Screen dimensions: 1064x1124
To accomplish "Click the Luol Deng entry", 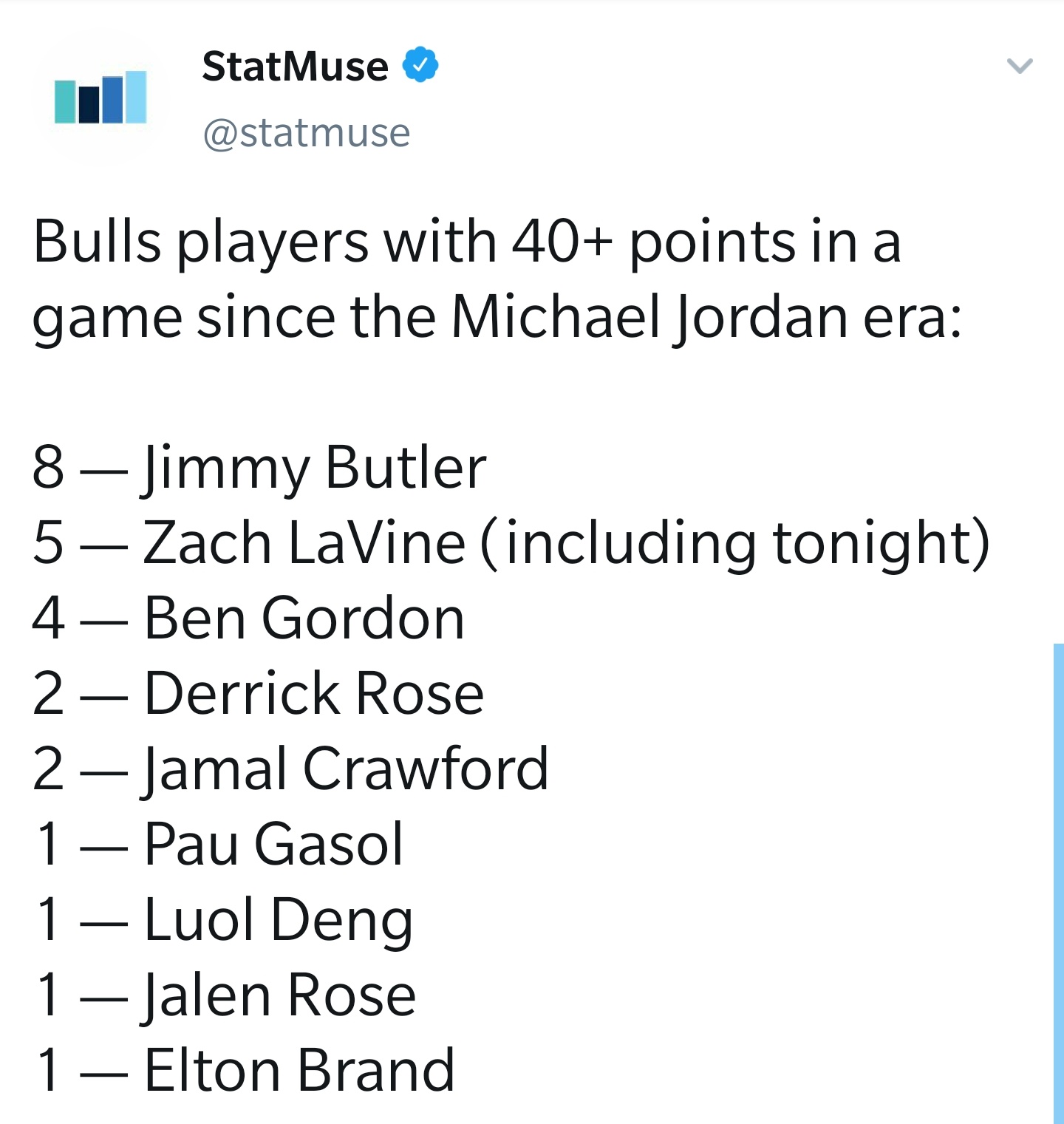I will 223,920.
